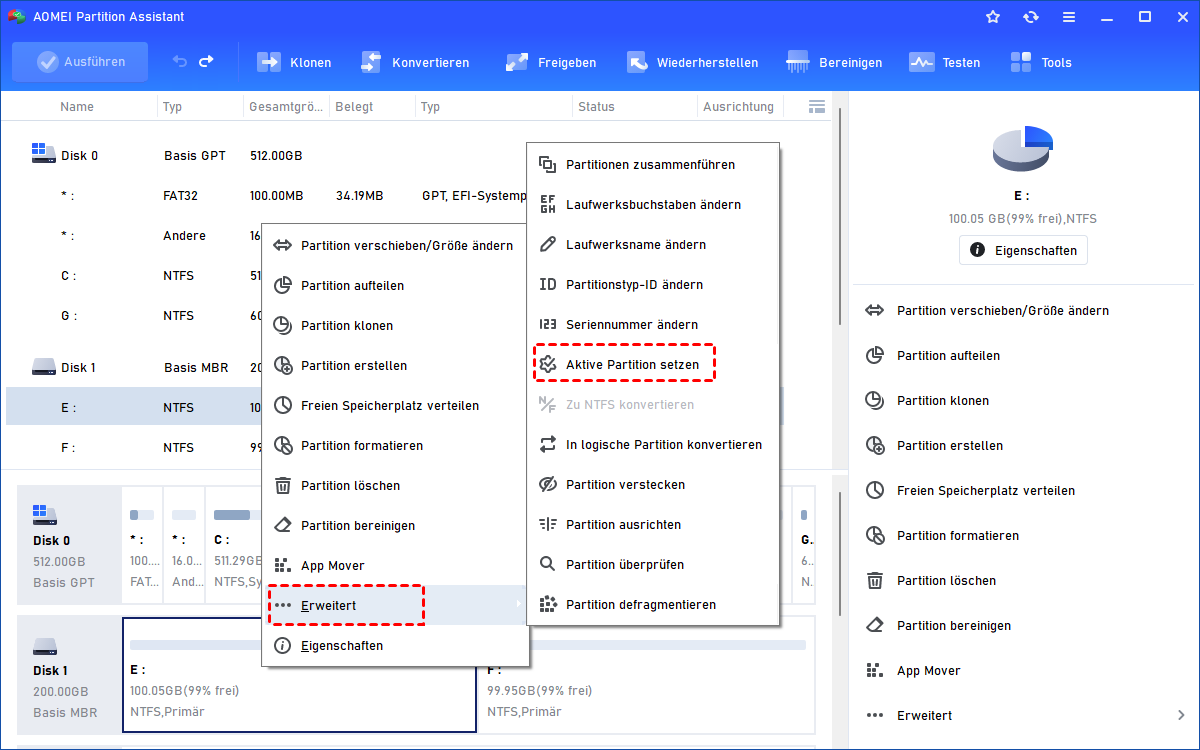The width and height of the screenshot is (1200, 750).
Task: Open the Wiederherstellen toolbar item
Action: click(692, 62)
